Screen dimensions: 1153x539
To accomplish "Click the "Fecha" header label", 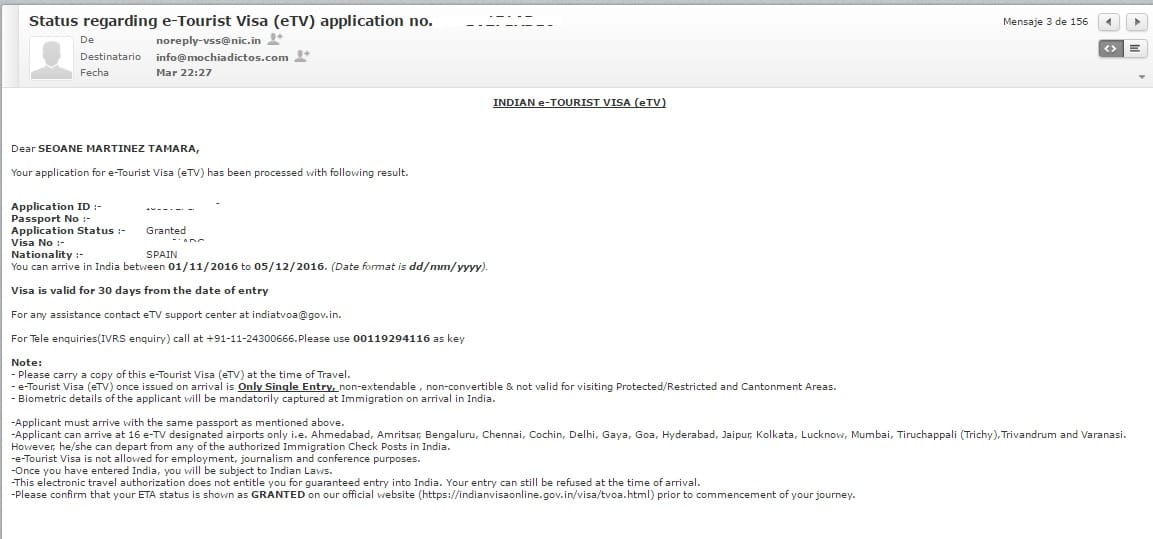I will (94, 72).
